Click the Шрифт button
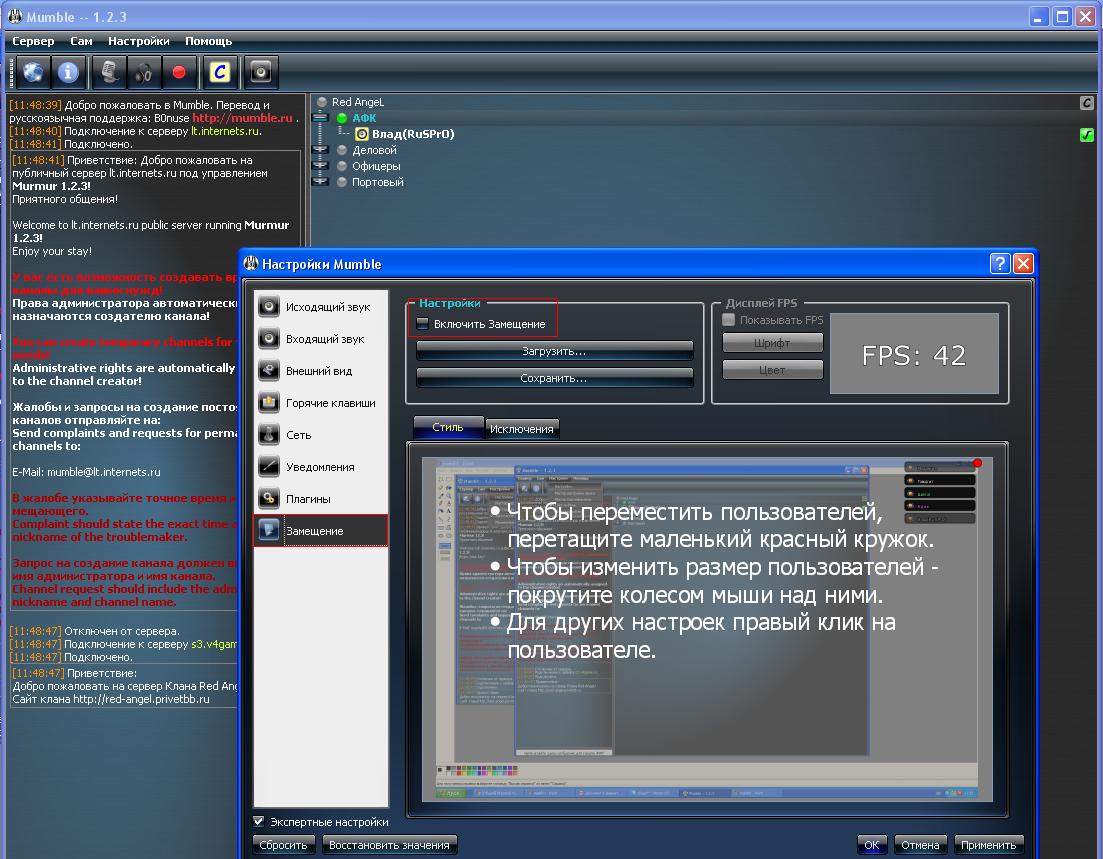Viewport: 1103px width, 859px height. tap(772, 343)
